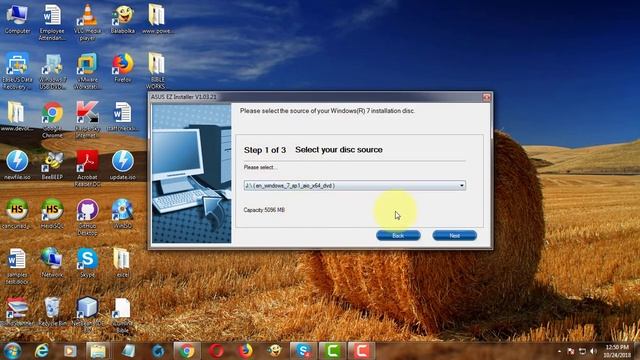Launch the VLC media player shortcut

coord(87,22)
